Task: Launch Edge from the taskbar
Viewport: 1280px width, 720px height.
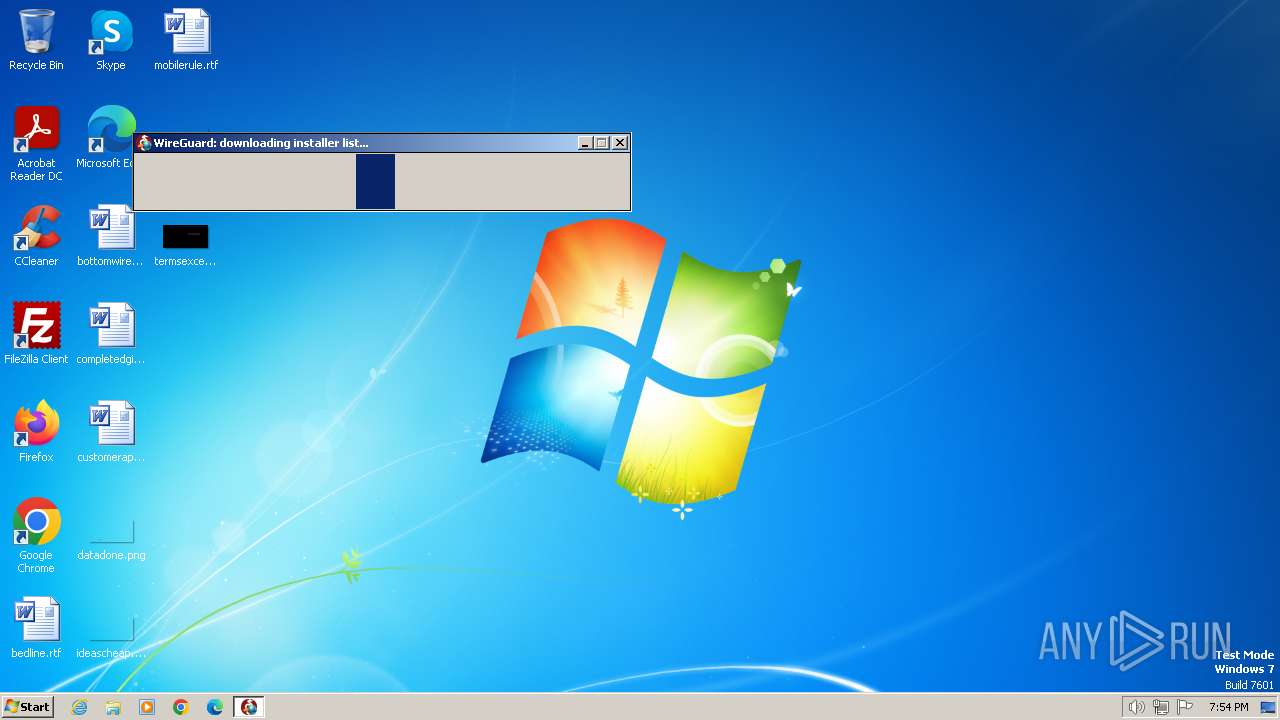Action: (x=215, y=707)
